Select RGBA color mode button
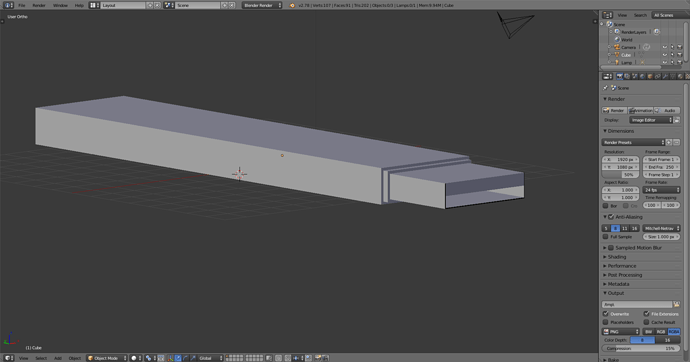Viewport: 690px width, 362px height. 674,332
